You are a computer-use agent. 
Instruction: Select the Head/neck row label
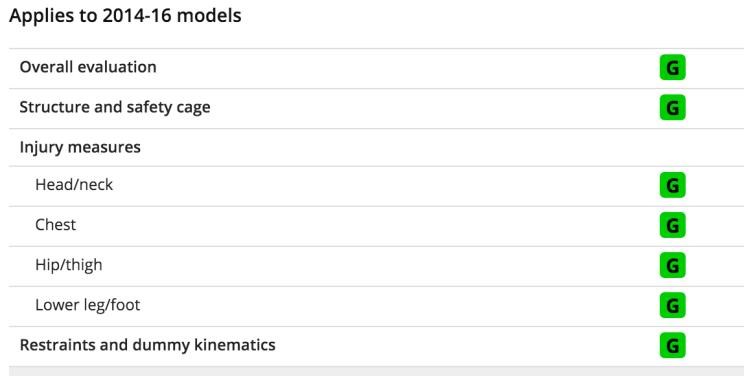(74, 184)
